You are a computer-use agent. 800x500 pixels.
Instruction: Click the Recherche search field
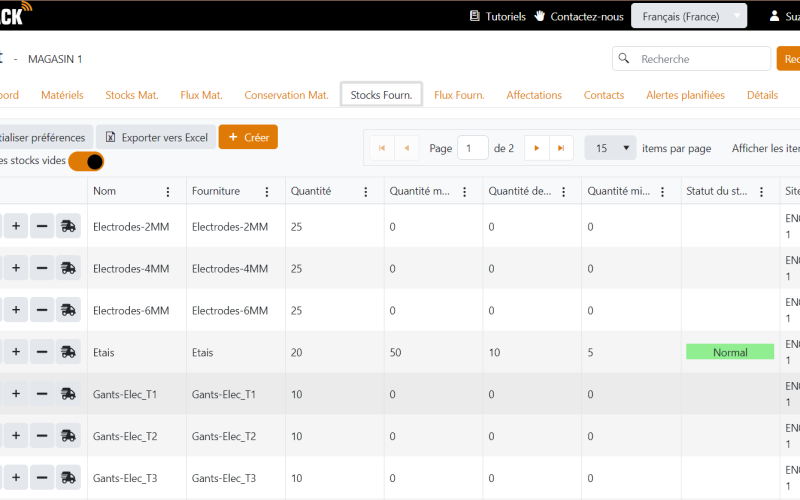tap(691, 59)
